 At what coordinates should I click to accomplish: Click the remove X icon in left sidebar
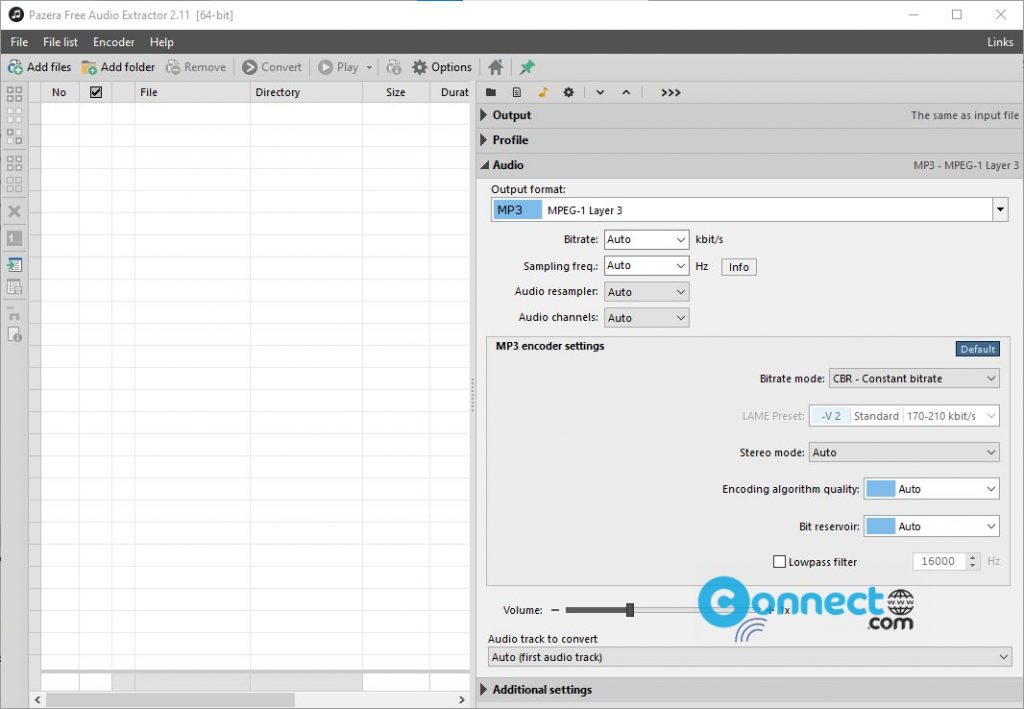pyautogui.click(x=13, y=211)
